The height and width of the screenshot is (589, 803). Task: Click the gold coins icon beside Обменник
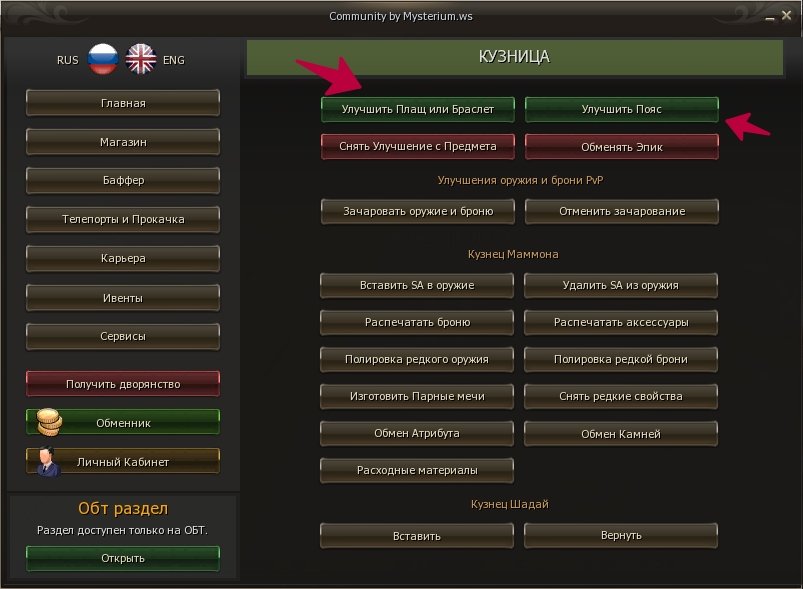[50, 422]
